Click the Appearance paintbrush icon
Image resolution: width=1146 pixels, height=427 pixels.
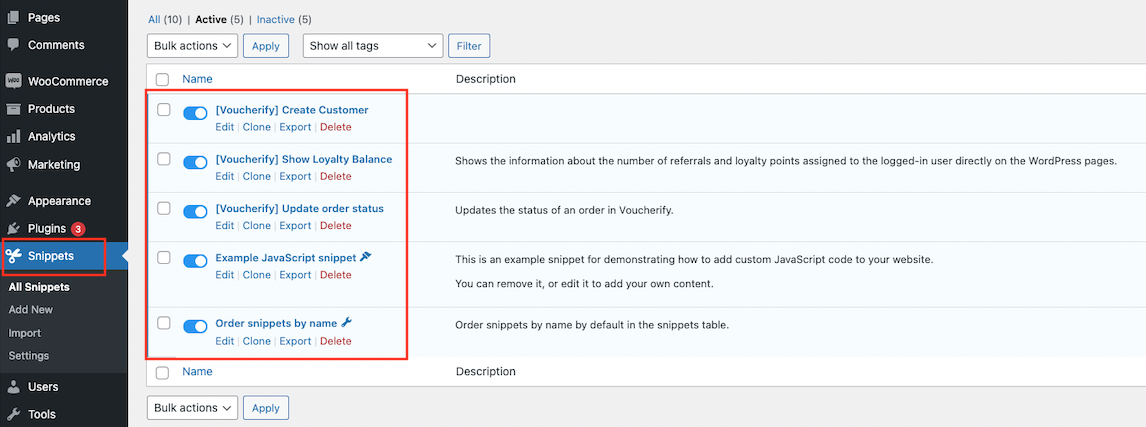click(13, 201)
